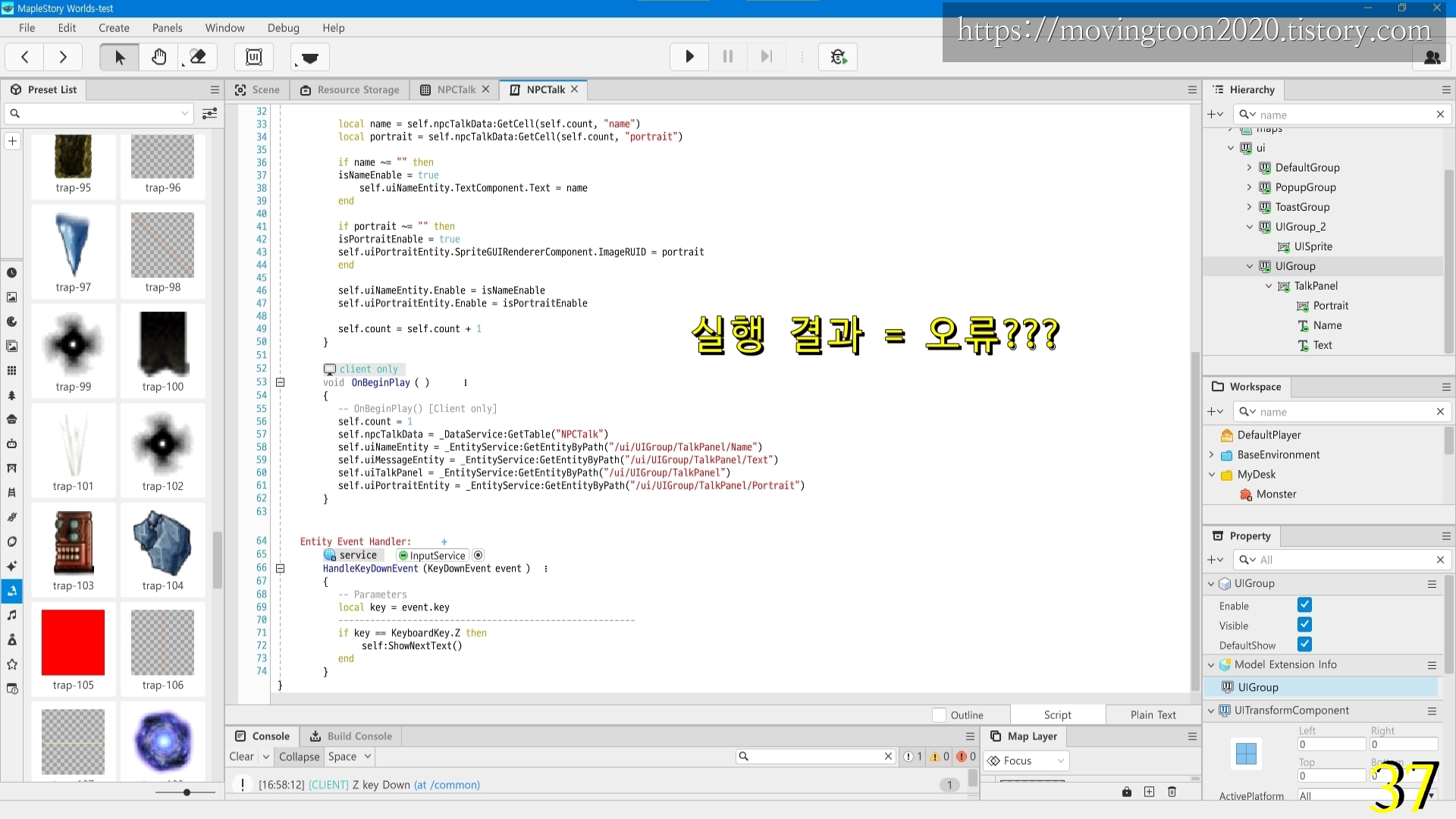Click the step-forward playback button
Screen dimensions: 1456x819
pos(767,57)
